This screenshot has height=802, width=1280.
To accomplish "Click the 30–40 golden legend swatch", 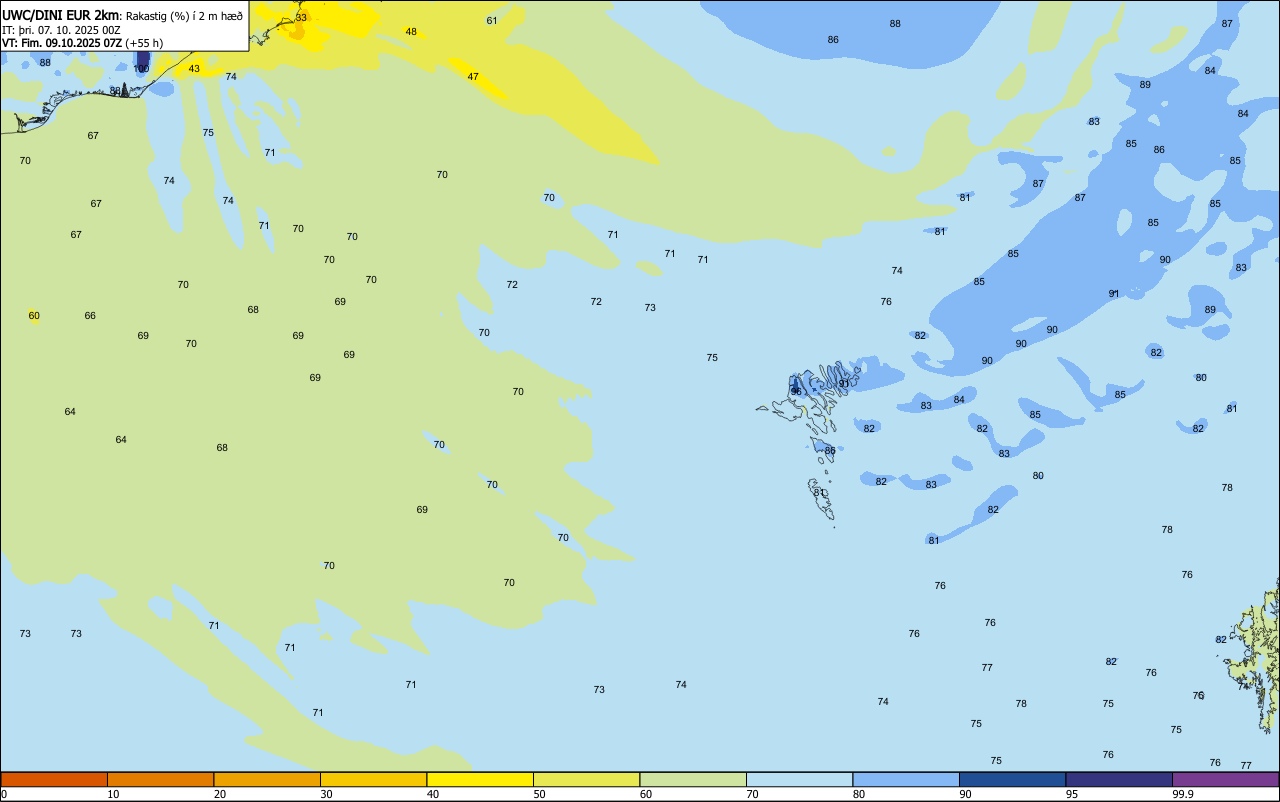I will pyautogui.click(x=373, y=779).
